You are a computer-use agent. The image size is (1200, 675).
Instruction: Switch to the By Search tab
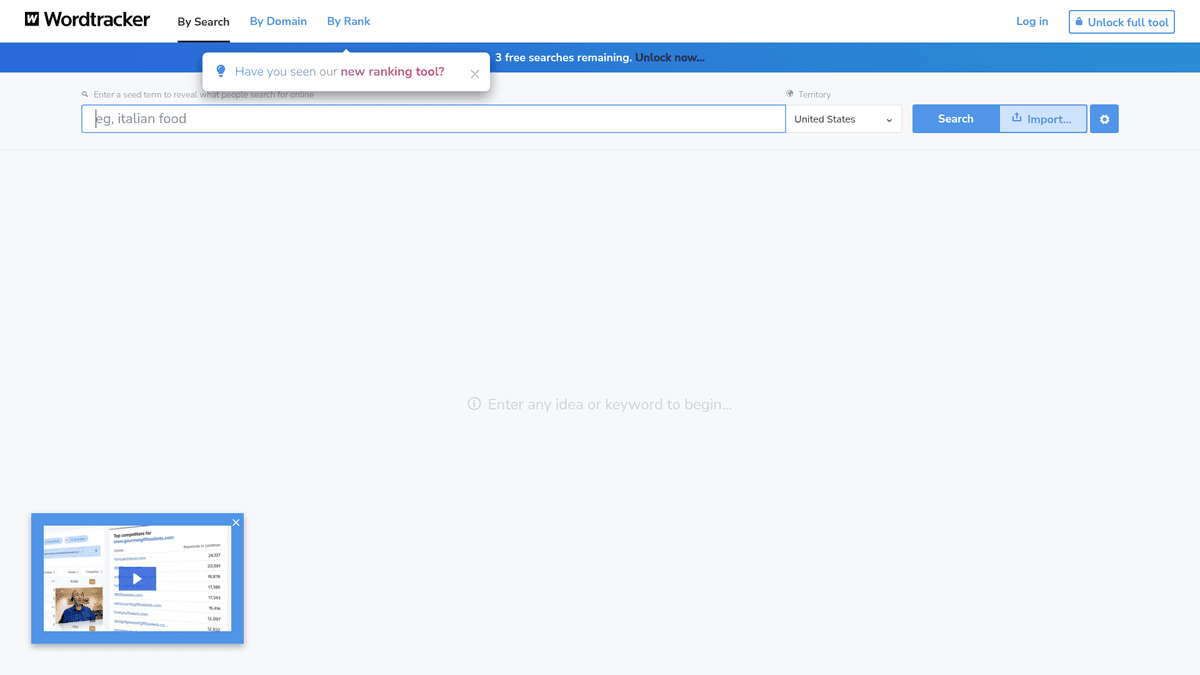point(204,21)
